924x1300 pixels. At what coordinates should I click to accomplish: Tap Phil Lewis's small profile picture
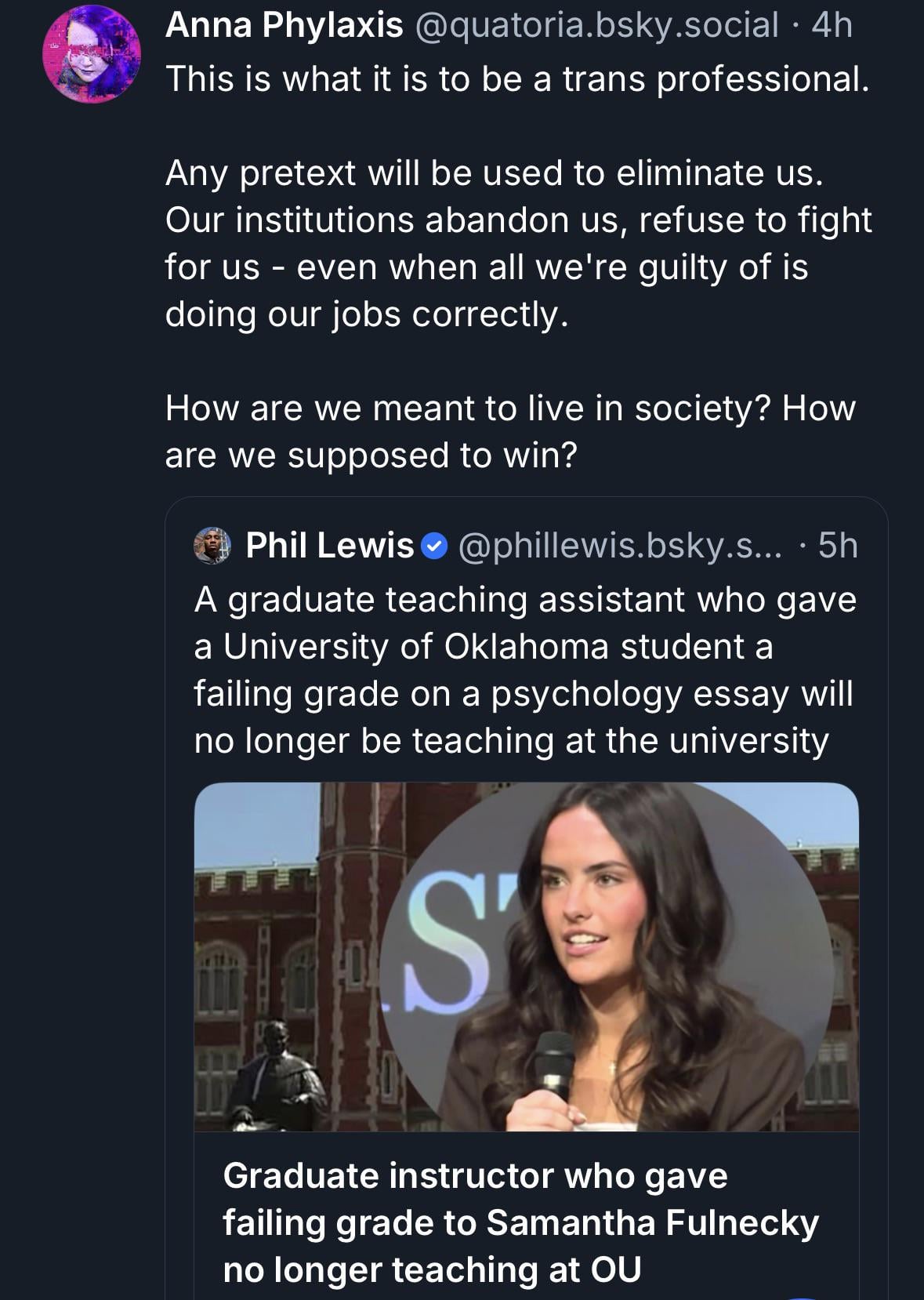[x=212, y=546]
